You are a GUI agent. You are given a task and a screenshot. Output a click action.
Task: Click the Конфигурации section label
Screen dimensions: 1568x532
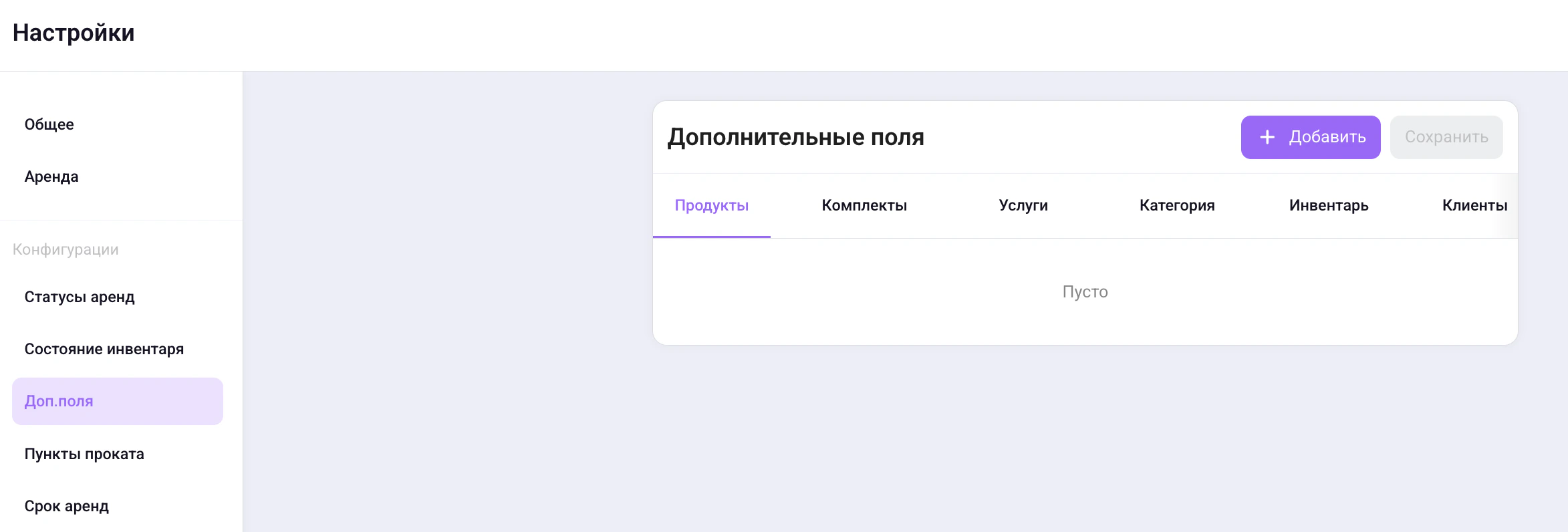tap(65, 249)
